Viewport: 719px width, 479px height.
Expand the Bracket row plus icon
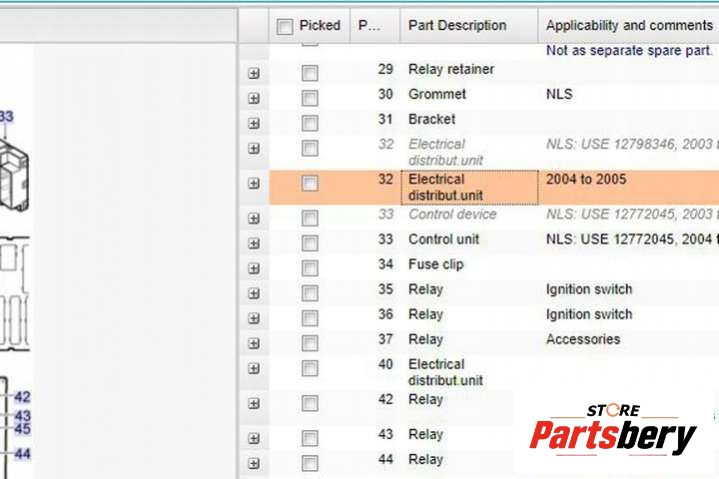253,123
